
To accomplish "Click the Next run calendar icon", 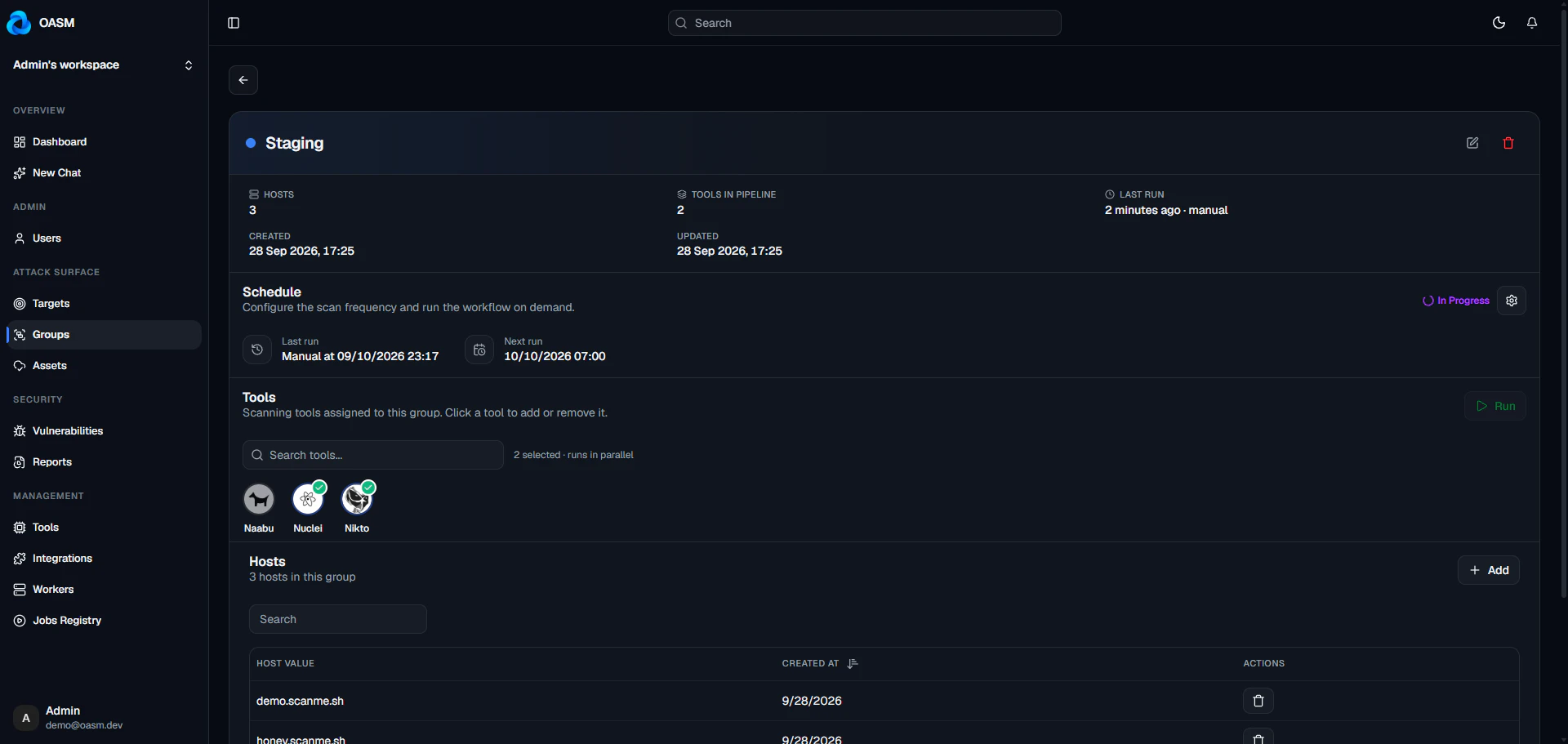I will (x=479, y=350).
